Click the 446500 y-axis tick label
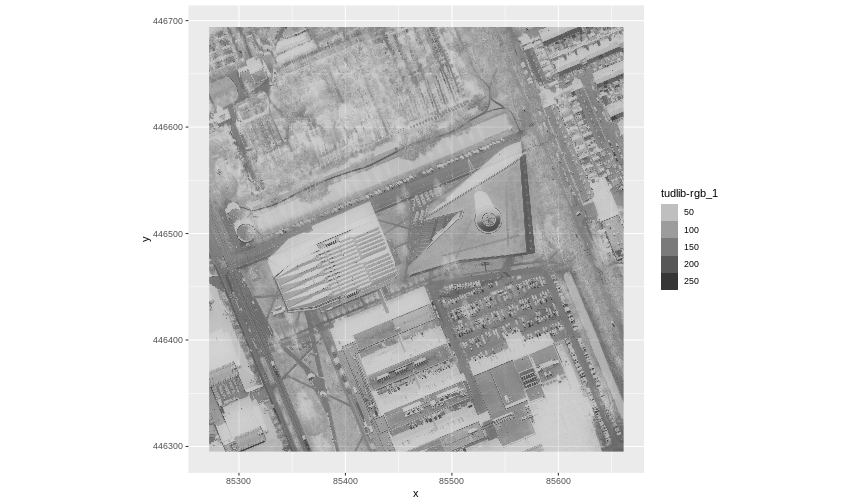The image size is (864, 504). tap(168, 234)
